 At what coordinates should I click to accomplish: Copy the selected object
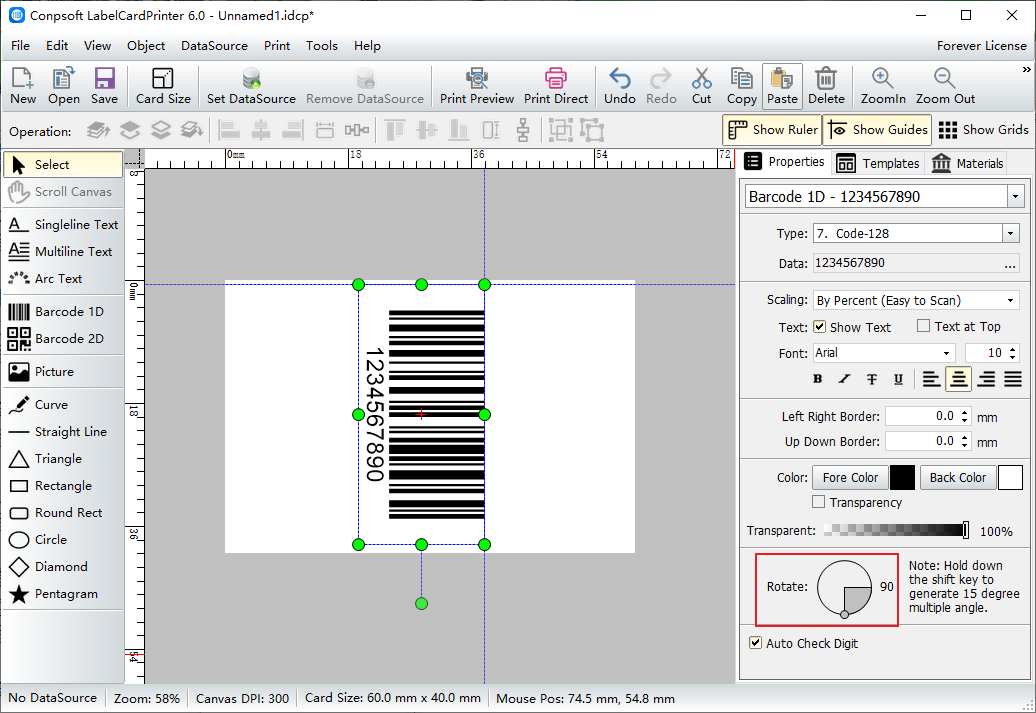coord(742,86)
